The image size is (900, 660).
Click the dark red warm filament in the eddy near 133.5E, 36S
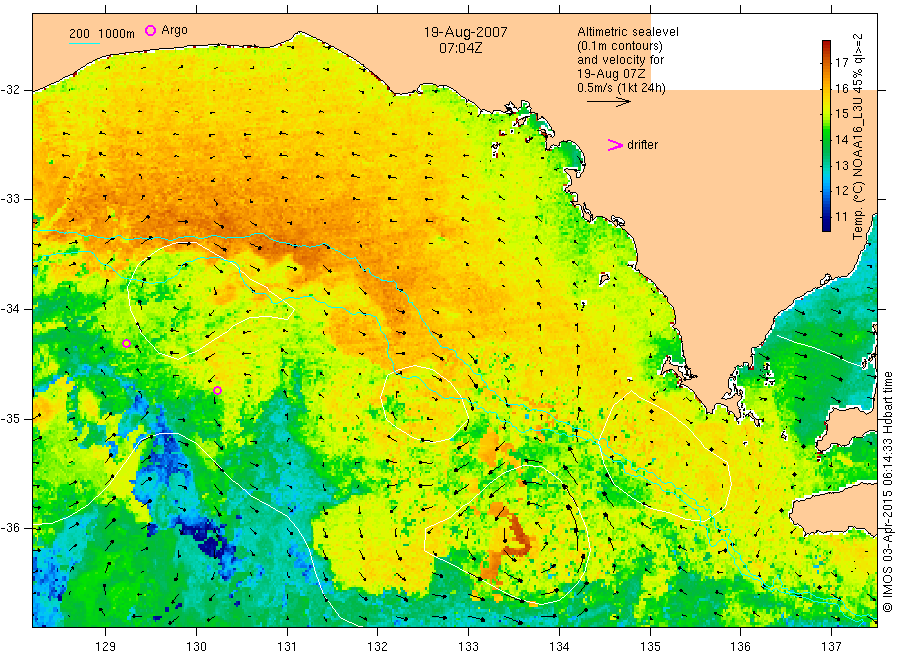coord(517,534)
